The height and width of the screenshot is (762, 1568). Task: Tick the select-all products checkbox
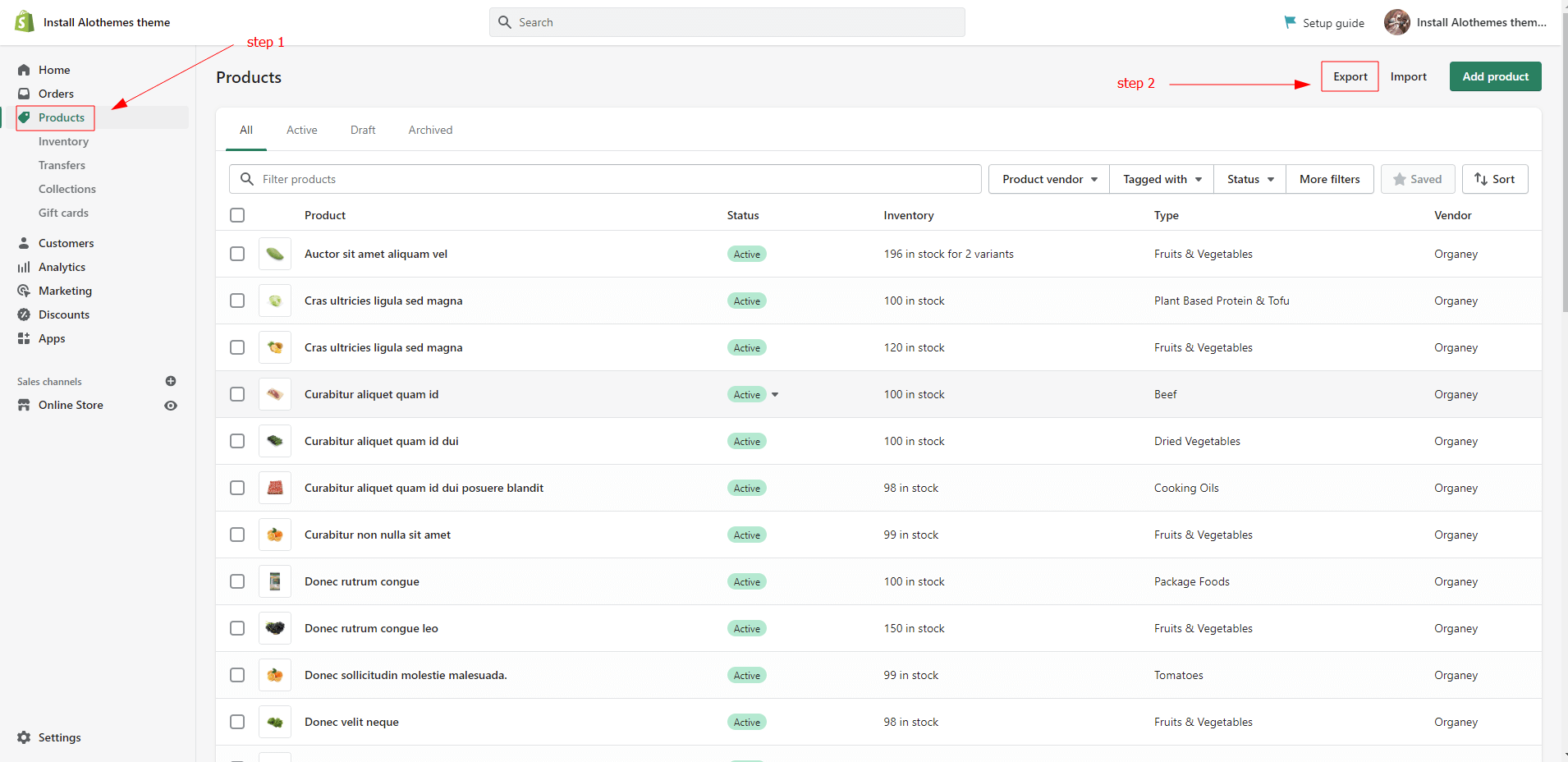tap(237, 215)
